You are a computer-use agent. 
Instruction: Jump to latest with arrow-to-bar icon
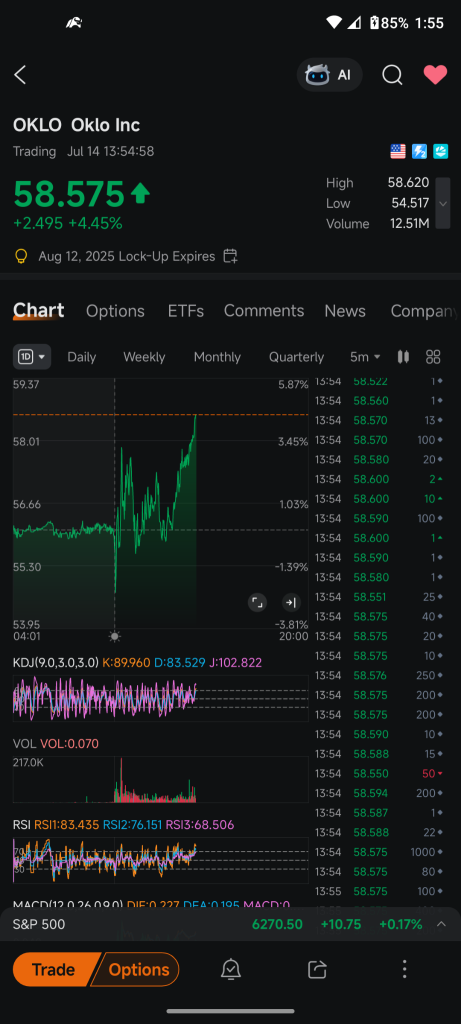pyautogui.click(x=291, y=602)
